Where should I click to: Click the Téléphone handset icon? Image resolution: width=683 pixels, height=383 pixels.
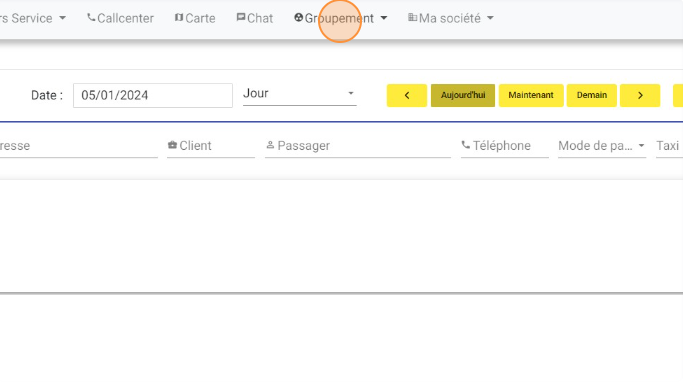point(466,145)
